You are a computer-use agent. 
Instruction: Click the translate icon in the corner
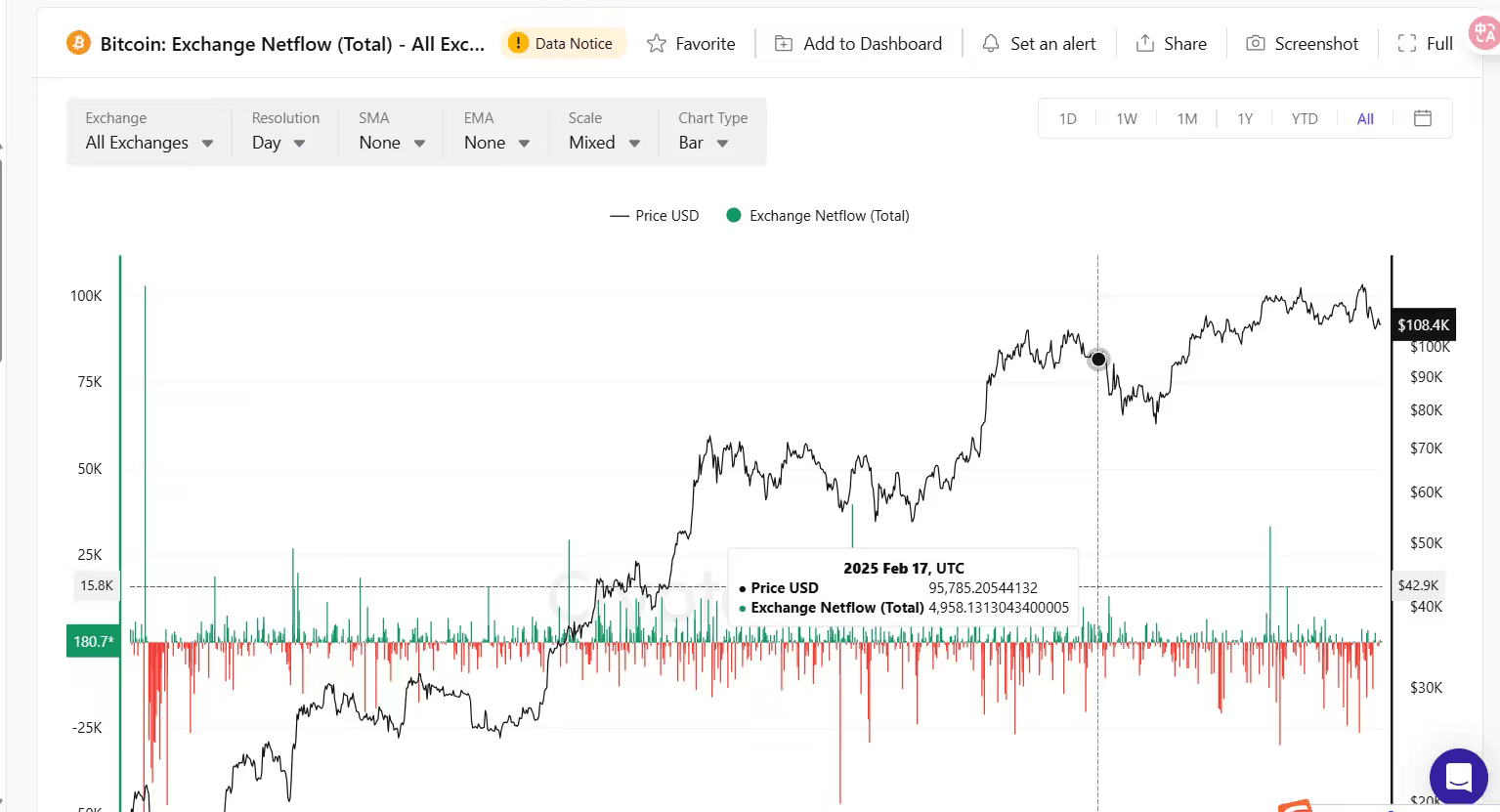tap(1483, 32)
